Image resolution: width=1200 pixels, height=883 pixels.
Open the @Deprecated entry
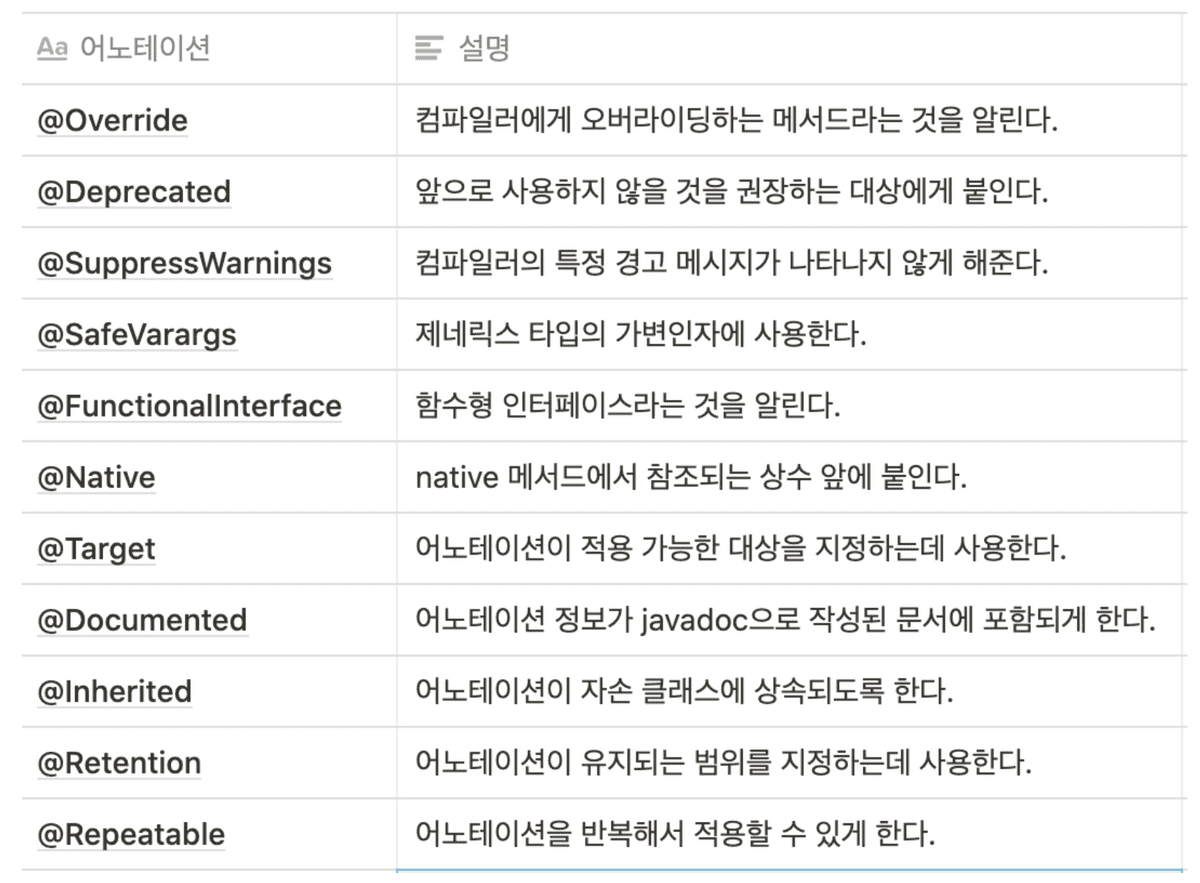pyautogui.click(x=134, y=192)
